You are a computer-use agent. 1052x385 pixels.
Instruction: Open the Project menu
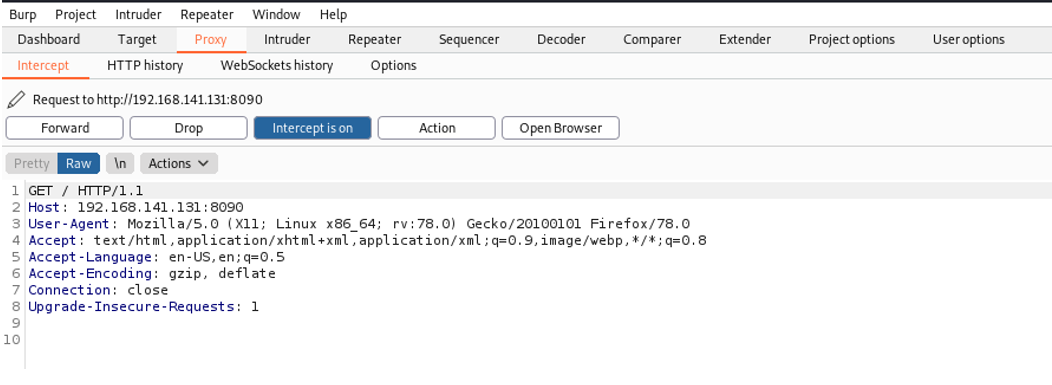76,14
